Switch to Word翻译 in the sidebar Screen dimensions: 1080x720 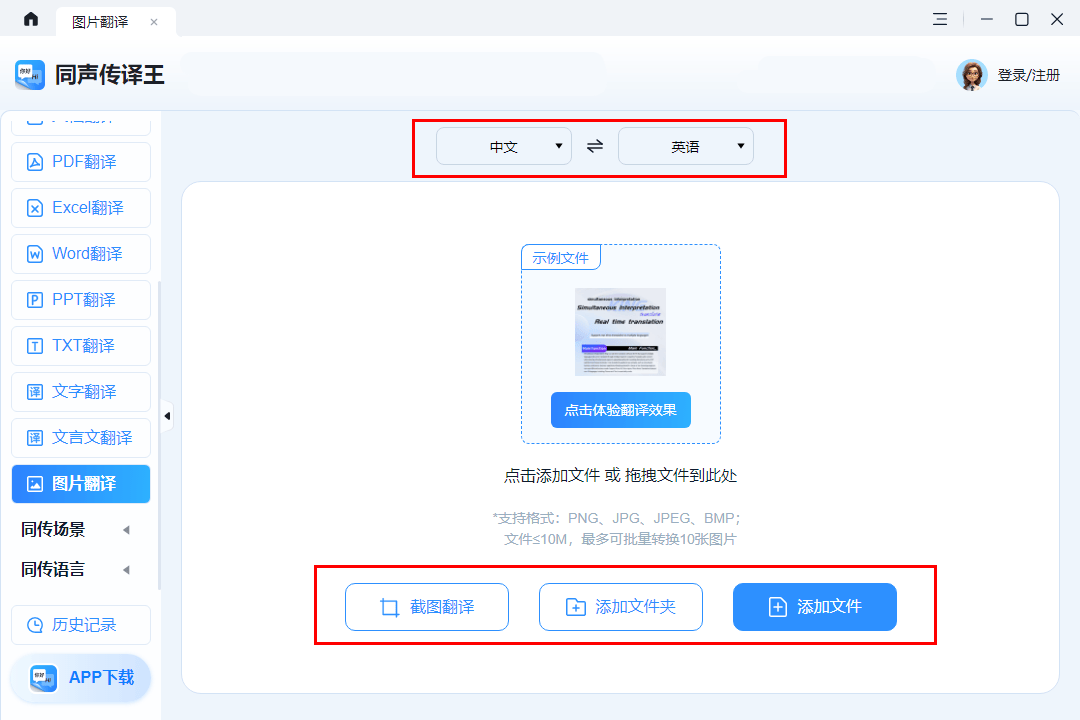click(x=81, y=254)
